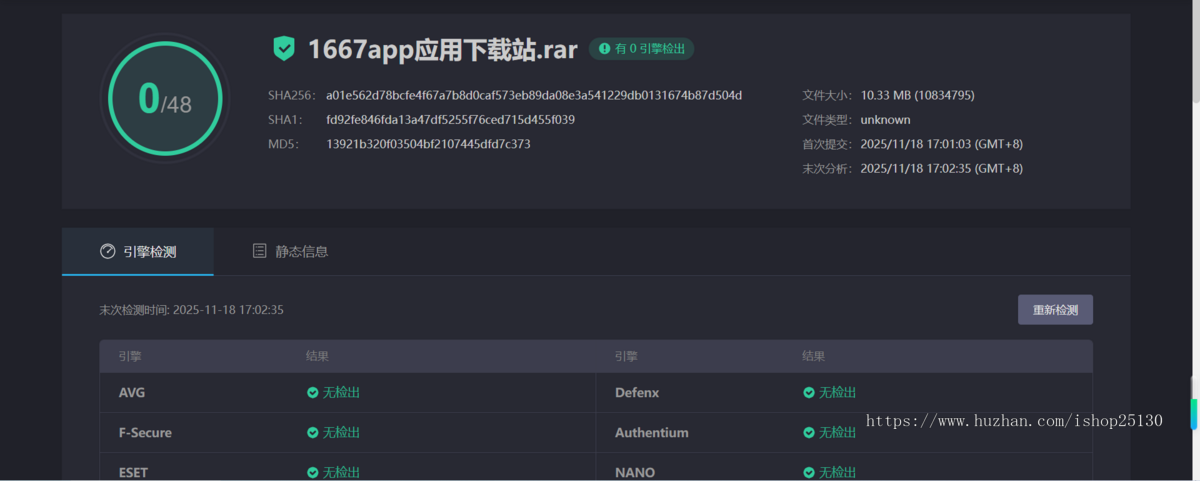
Task: Click green check icon in F-Secure row
Action: pos(313,433)
